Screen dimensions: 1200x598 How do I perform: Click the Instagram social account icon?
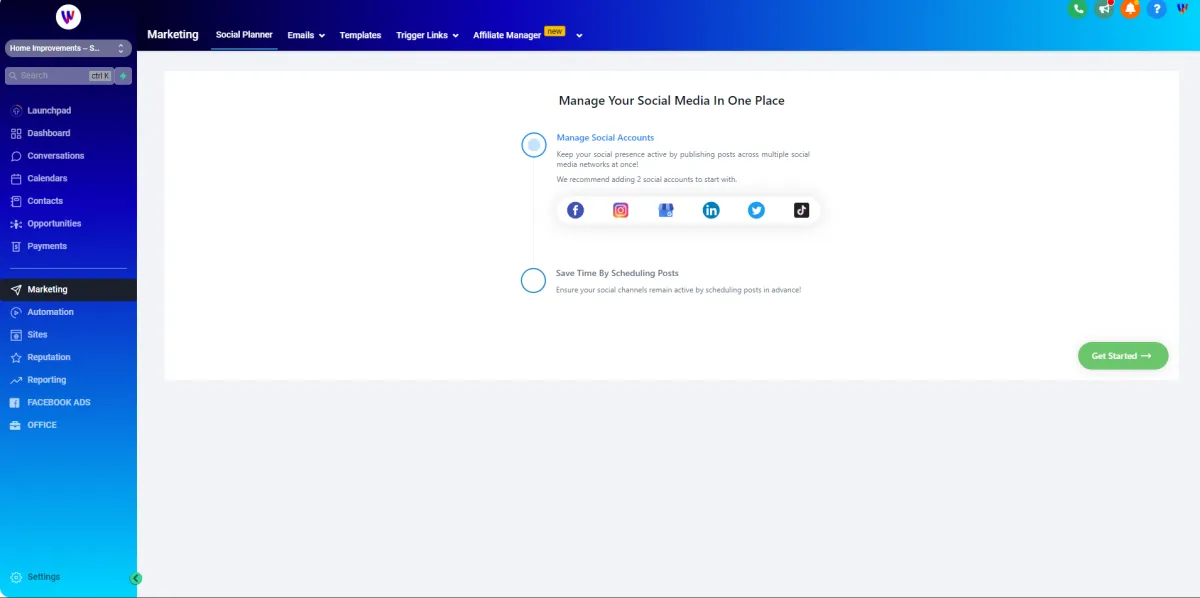pyautogui.click(x=621, y=210)
